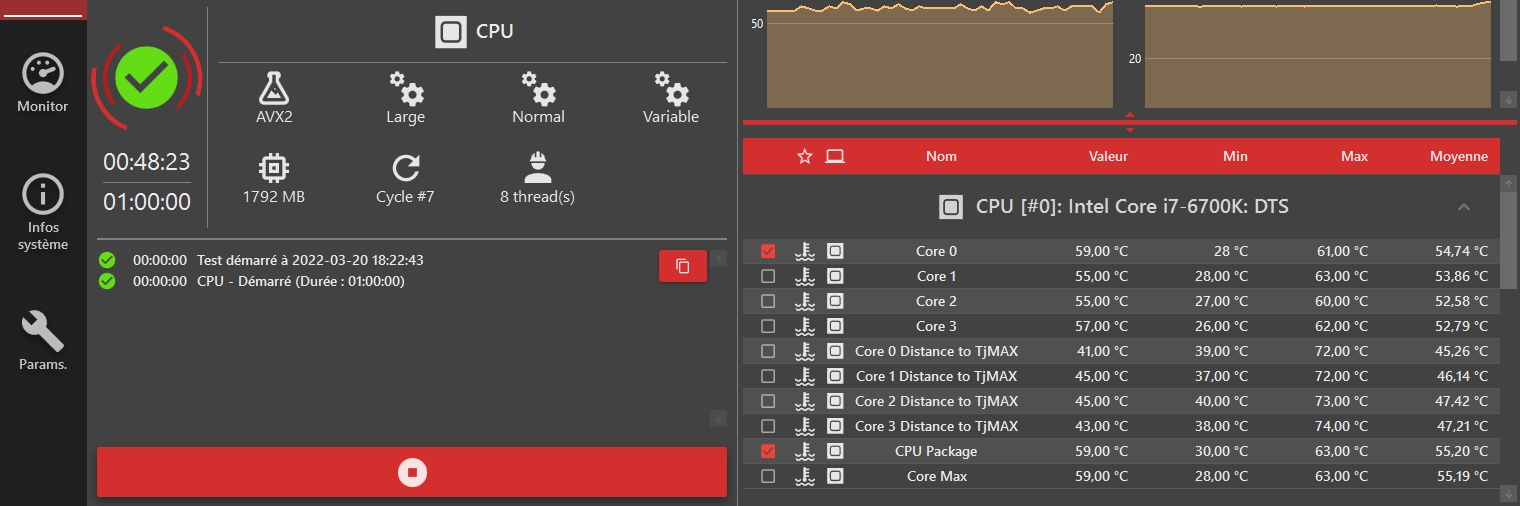Click the Large data set gears icon
Screen dimensions: 1520x506
pyautogui.click(x=405, y=89)
